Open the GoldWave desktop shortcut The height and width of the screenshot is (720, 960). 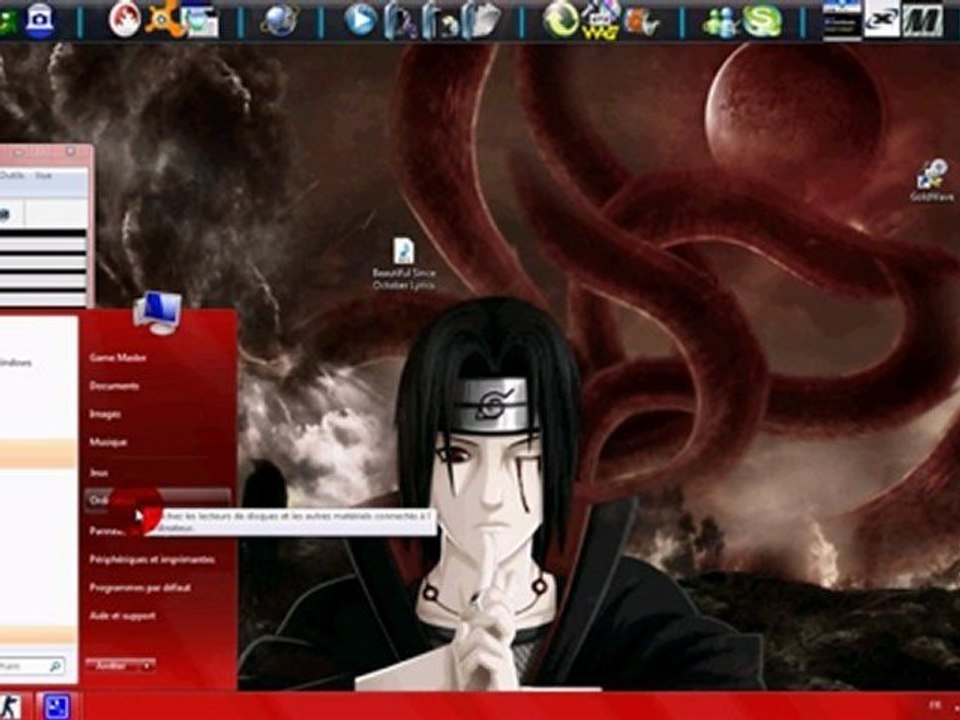(x=932, y=181)
